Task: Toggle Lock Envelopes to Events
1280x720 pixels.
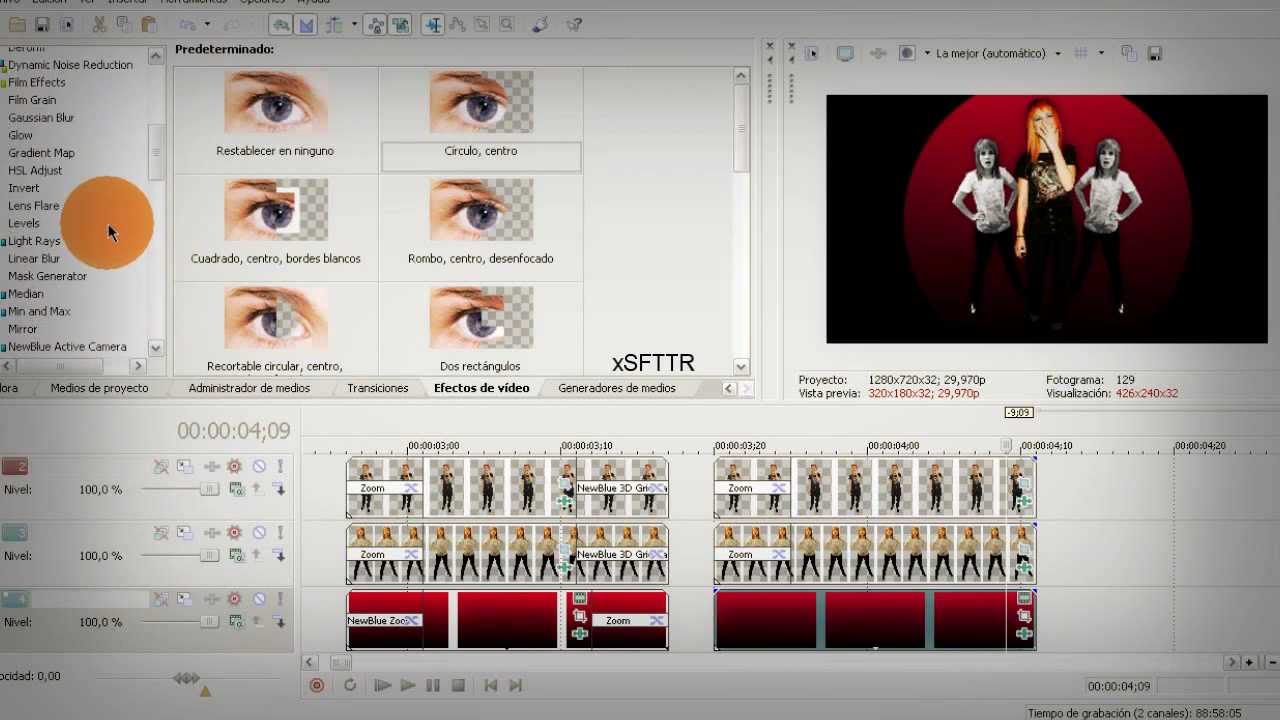Action: coord(376,24)
